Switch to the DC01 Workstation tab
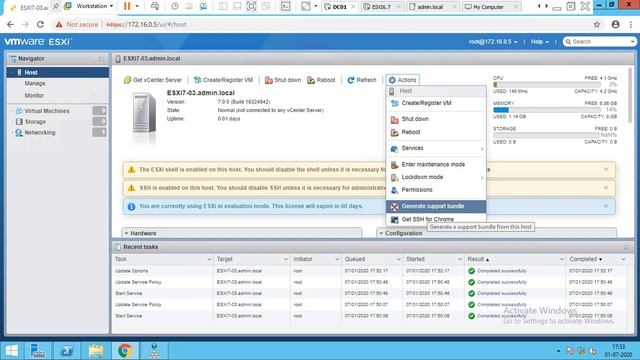This screenshot has width=640, height=360. click(x=339, y=7)
